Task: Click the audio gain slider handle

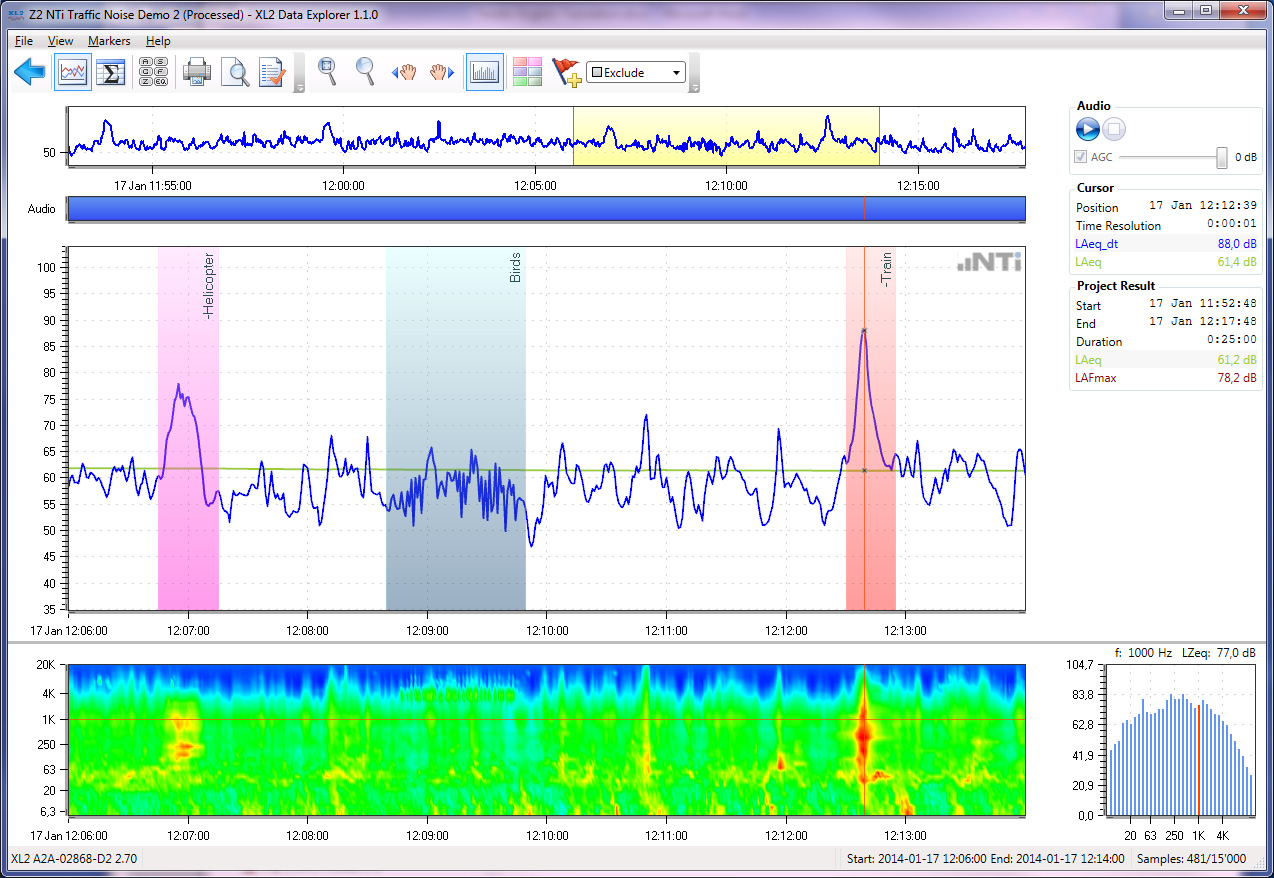Action: (x=1221, y=157)
